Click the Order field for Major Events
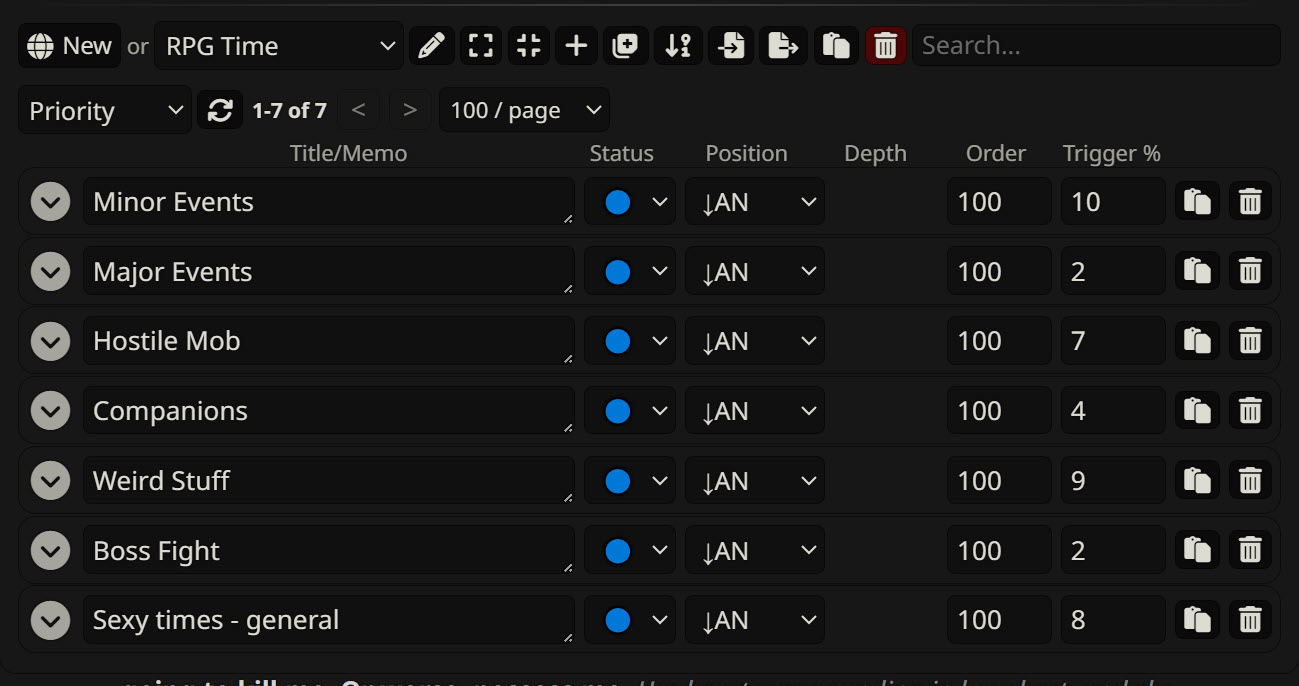This screenshot has height=686, width=1299. pos(999,272)
